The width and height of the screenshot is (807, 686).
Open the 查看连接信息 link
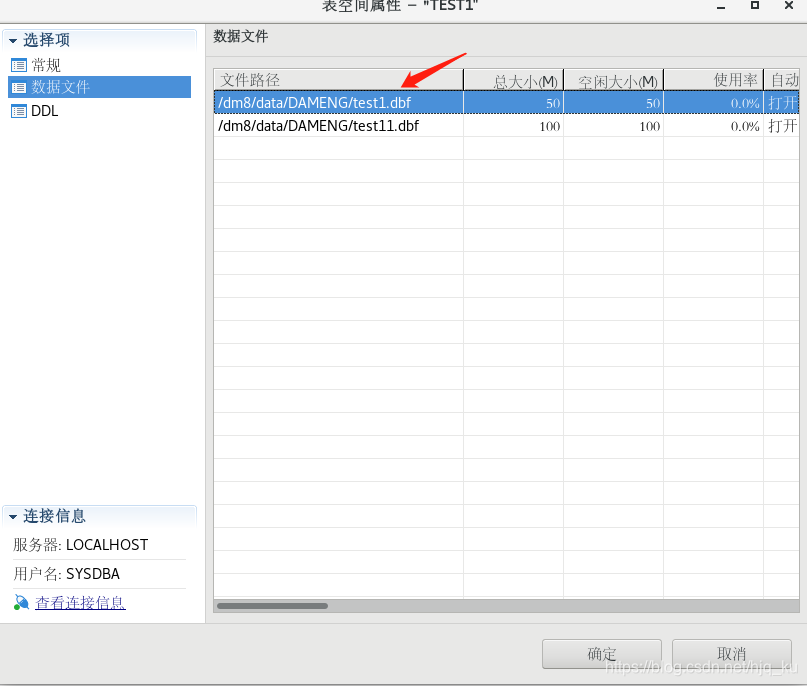(80, 603)
